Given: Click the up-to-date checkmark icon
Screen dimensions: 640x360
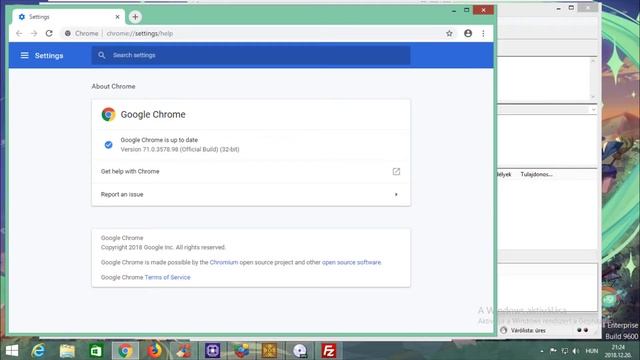Looking at the screenshot, I should (x=108, y=144).
